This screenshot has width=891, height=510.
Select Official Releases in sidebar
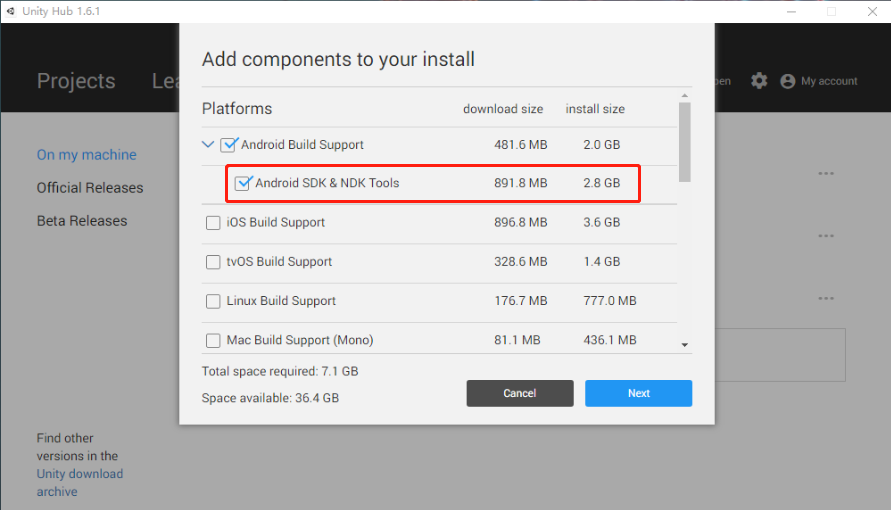click(x=90, y=187)
